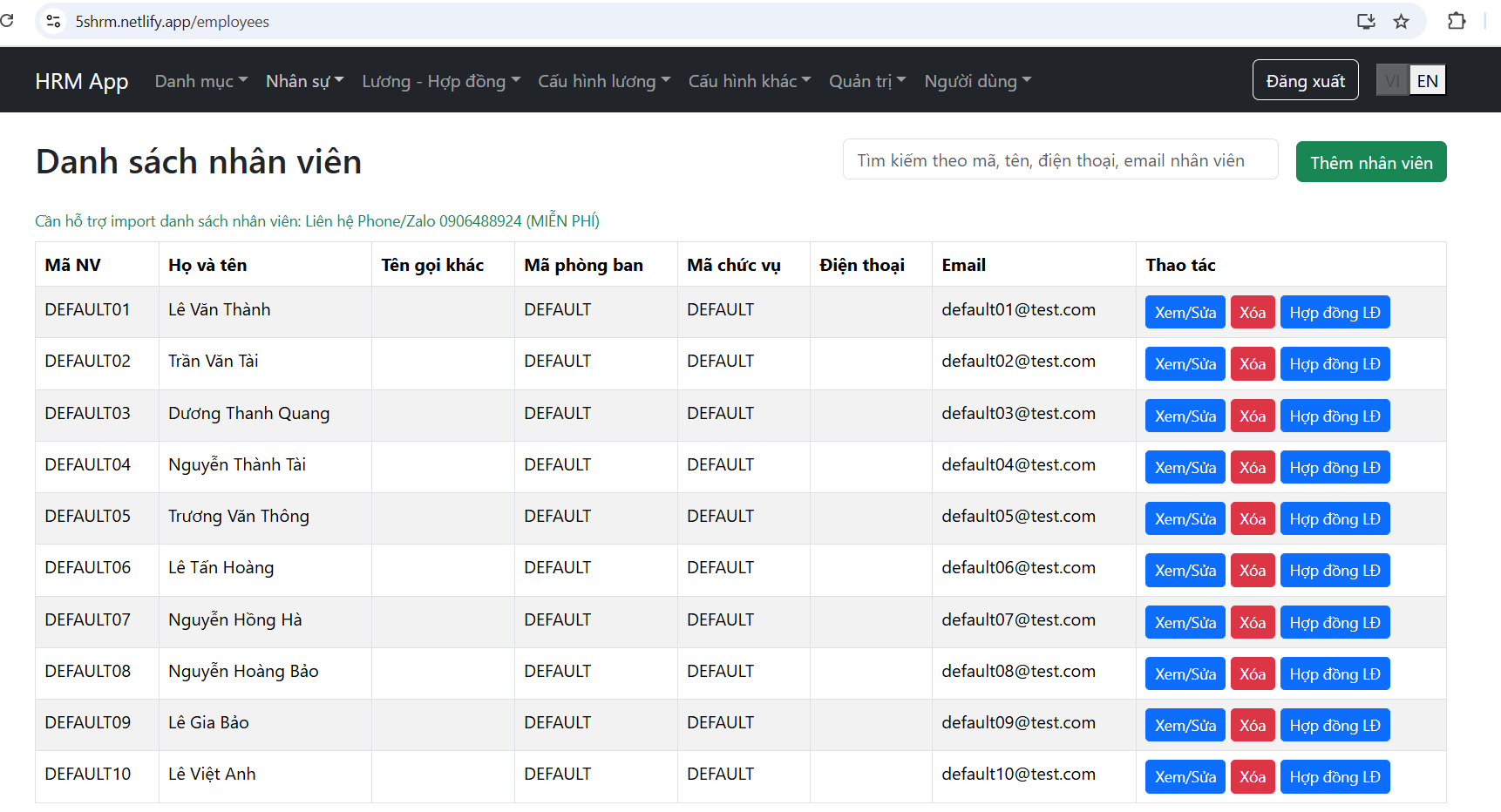Click Xóa for DEFAULT06
The height and width of the screenshot is (812, 1501).
[x=1253, y=570]
